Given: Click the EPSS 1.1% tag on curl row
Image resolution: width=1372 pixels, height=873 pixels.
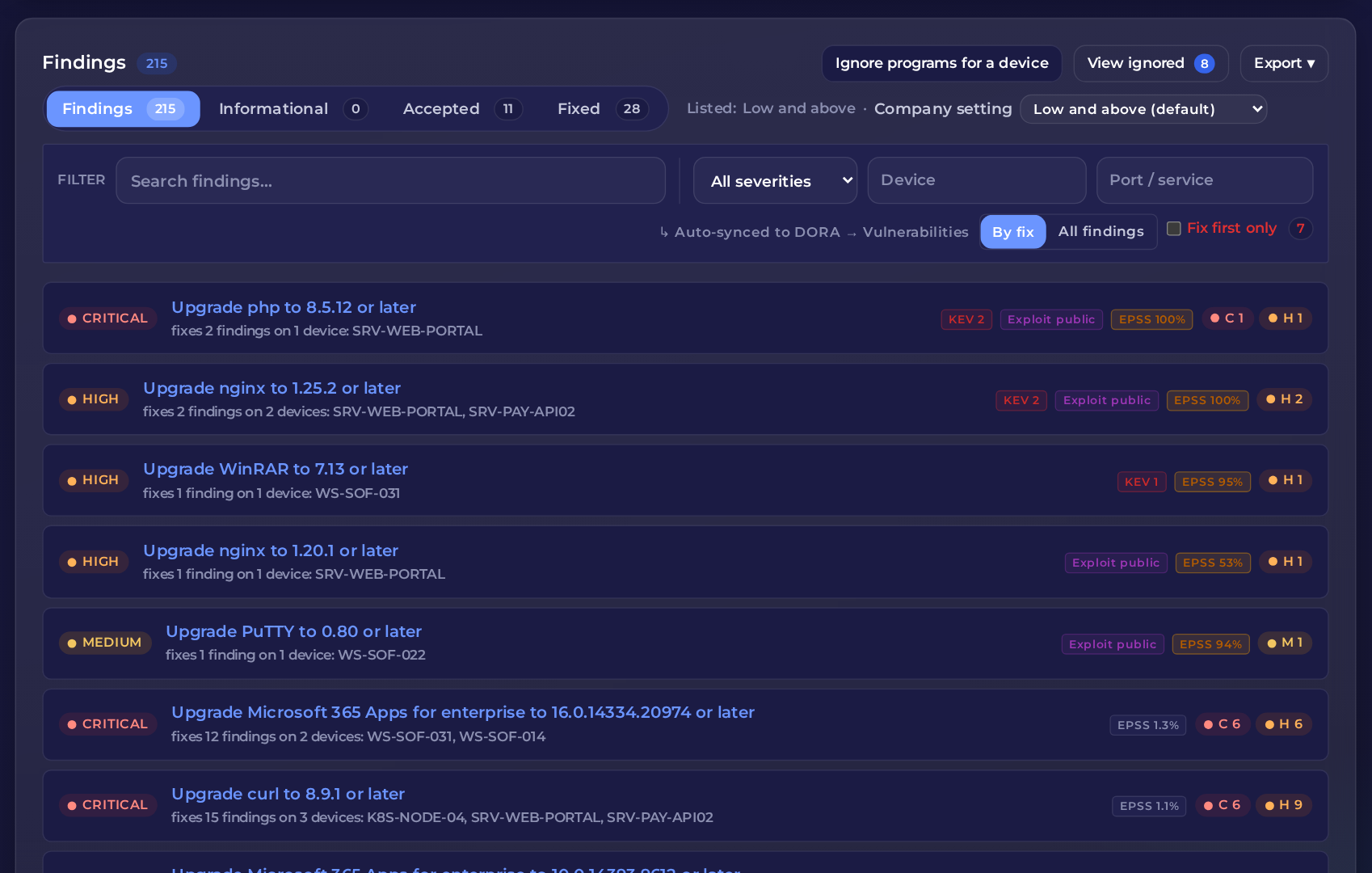Looking at the screenshot, I should [x=1149, y=806].
